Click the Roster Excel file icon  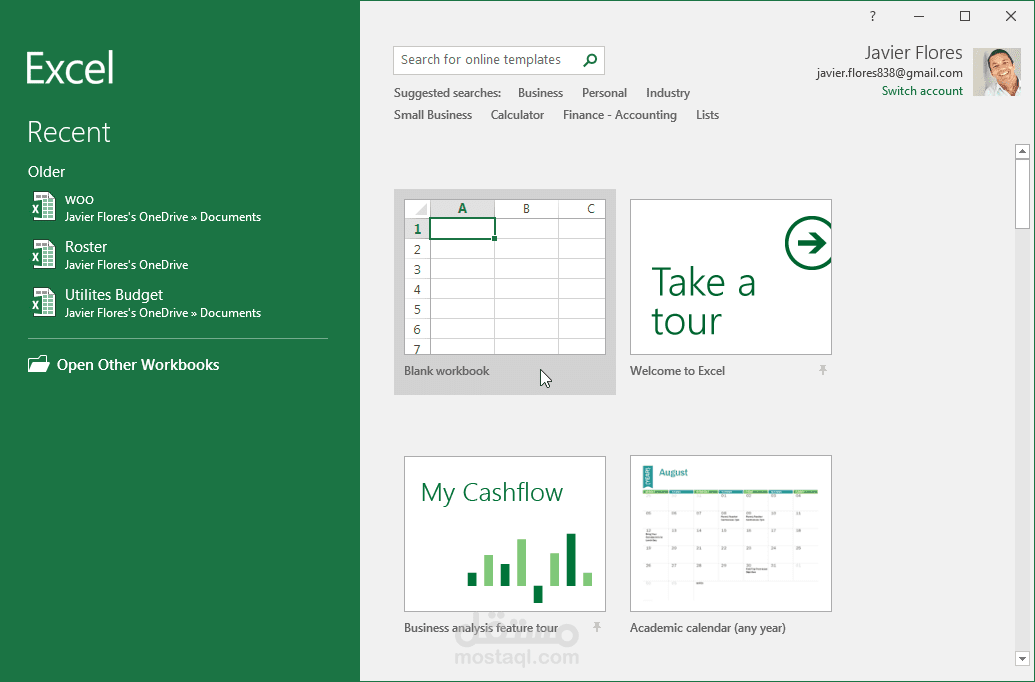point(44,254)
